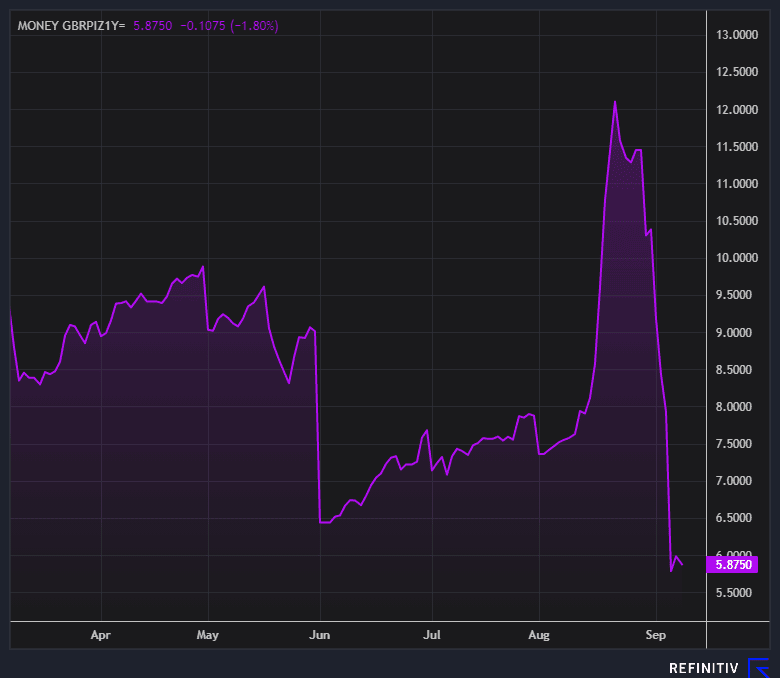The image size is (780, 678).
Task: Click the 7.5000 price axis label
Action: point(738,444)
